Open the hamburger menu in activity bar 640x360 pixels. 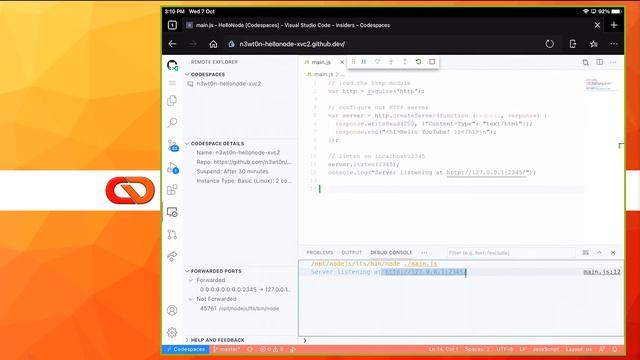(172, 83)
